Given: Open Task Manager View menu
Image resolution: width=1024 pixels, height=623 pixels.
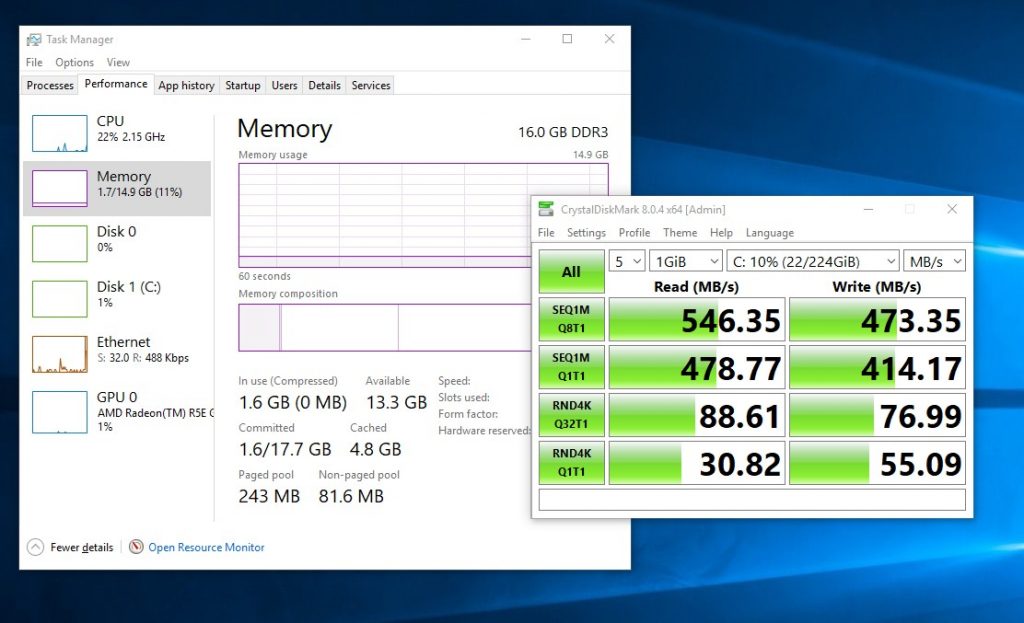Looking at the screenshot, I should pos(118,62).
